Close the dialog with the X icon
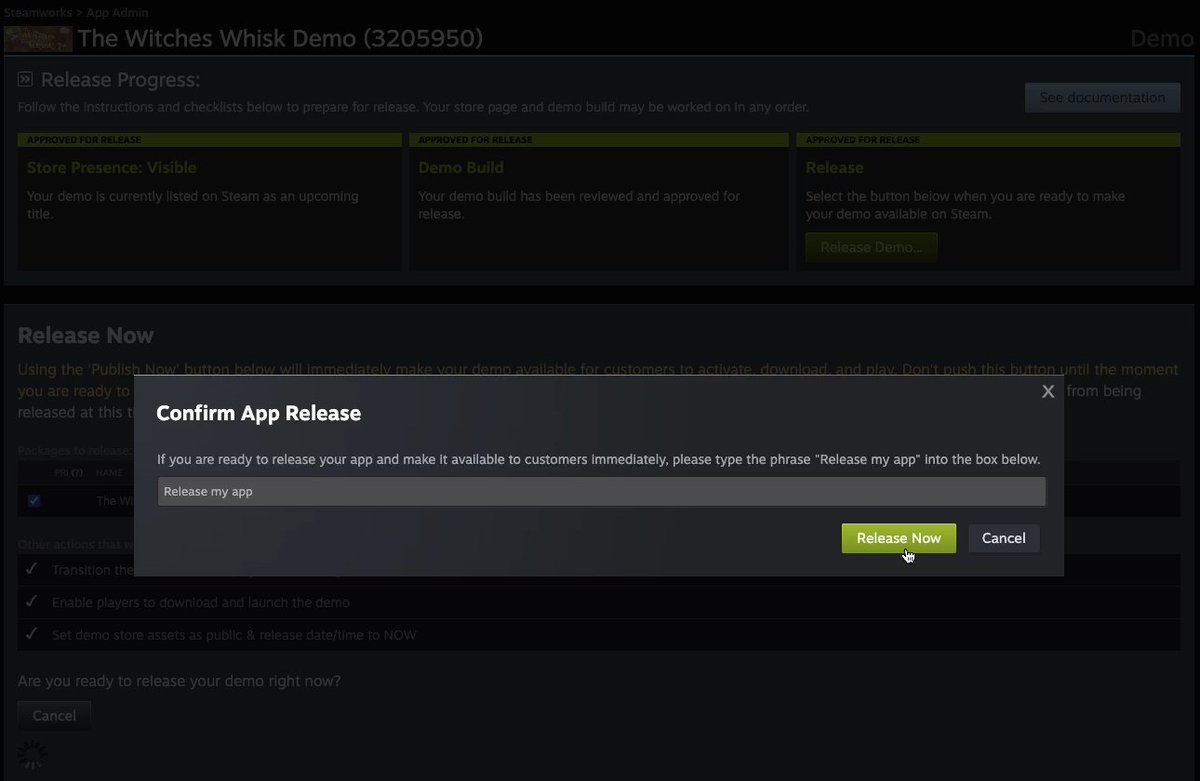This screenshot has width=1200, height=781. (x=1048, y=392)
